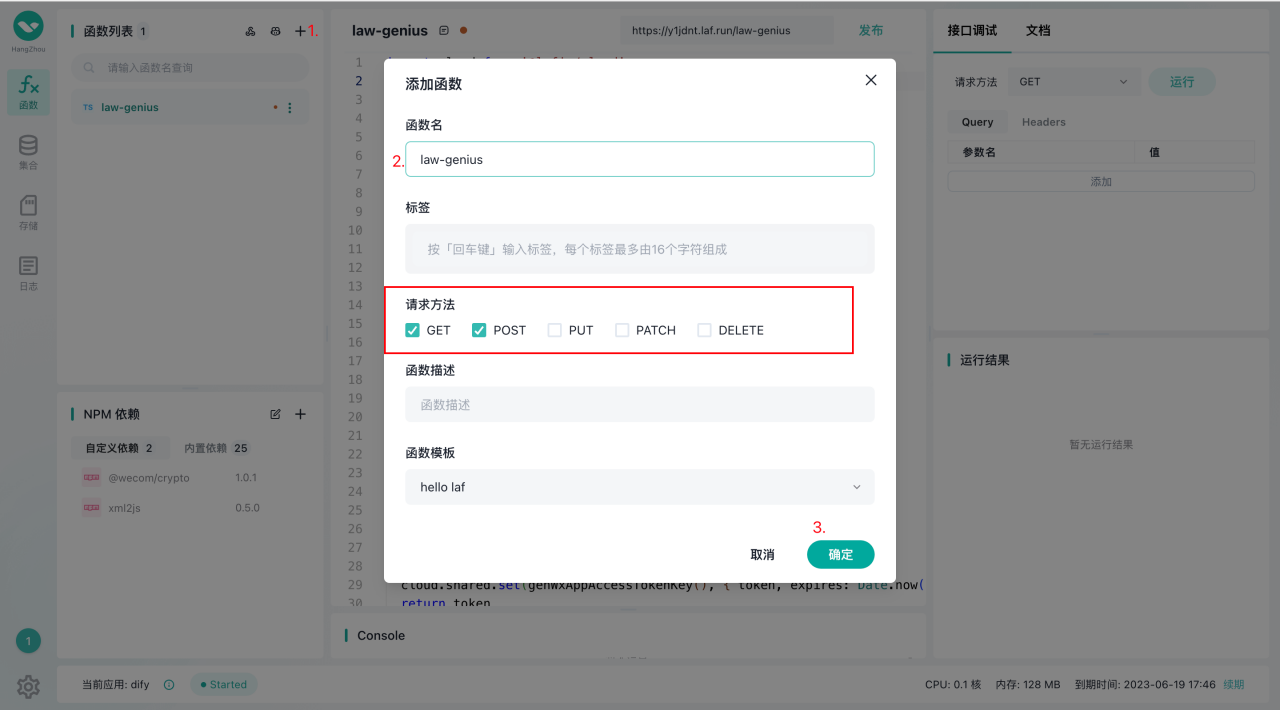1280x710 pixels.
Task: Click 确定 to confirm adding the function
Action: 840,553
